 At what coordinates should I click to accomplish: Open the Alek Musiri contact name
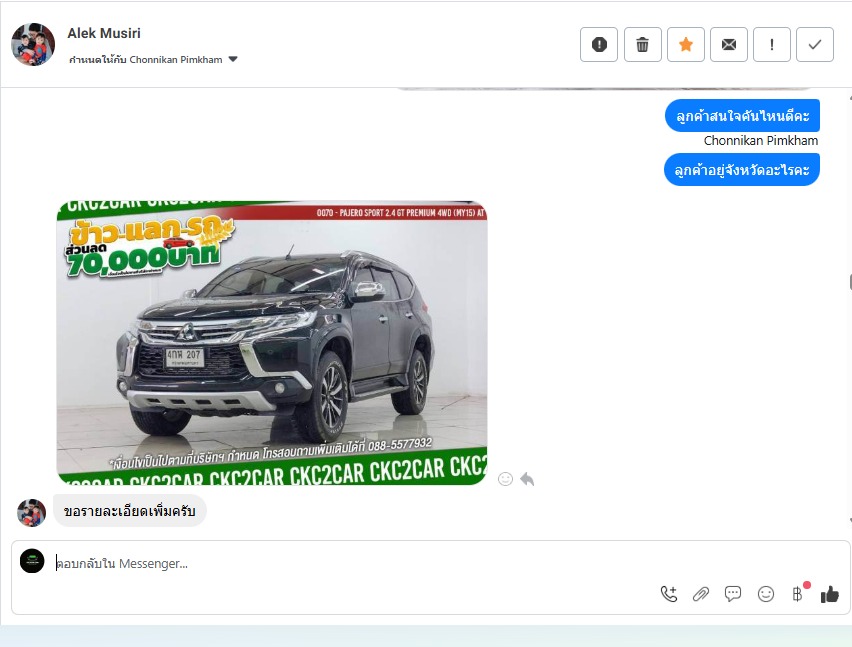[104, 33]
